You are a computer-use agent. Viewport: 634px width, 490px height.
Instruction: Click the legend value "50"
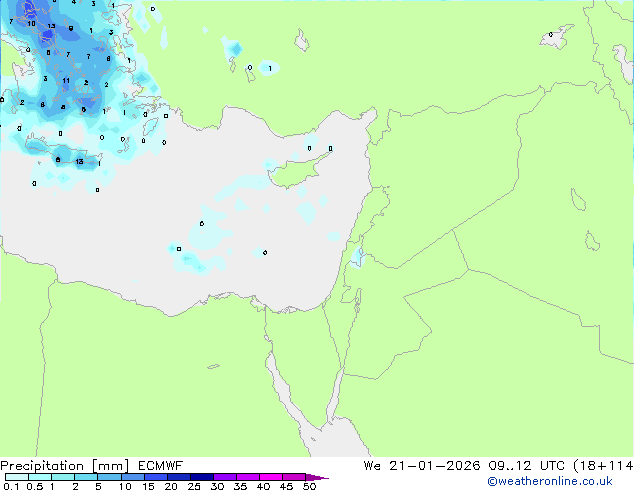pyautogui.click(x=309, y=486)
